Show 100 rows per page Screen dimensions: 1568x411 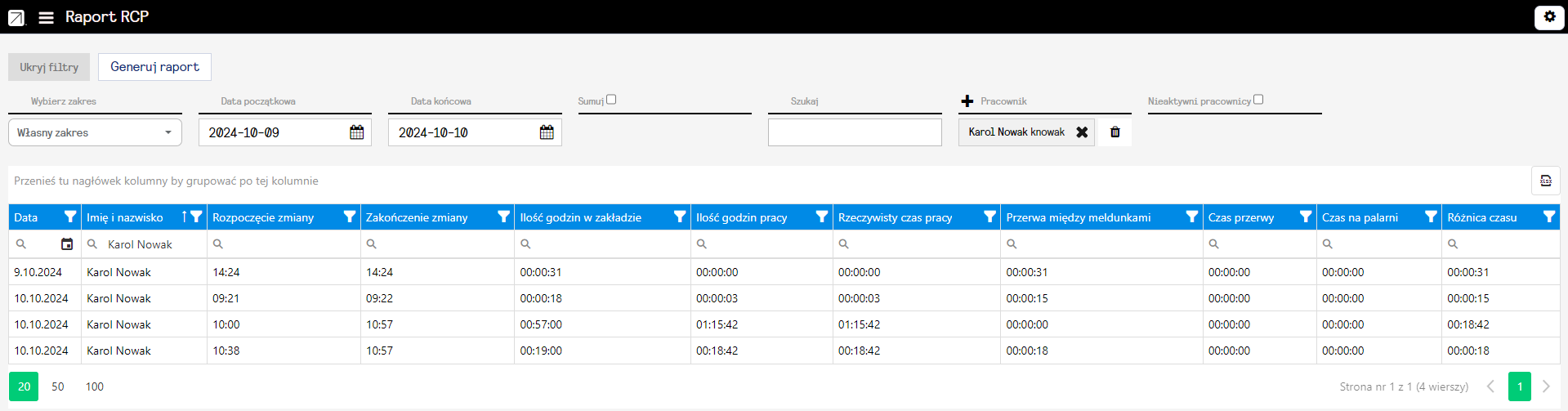coord(95,386)
